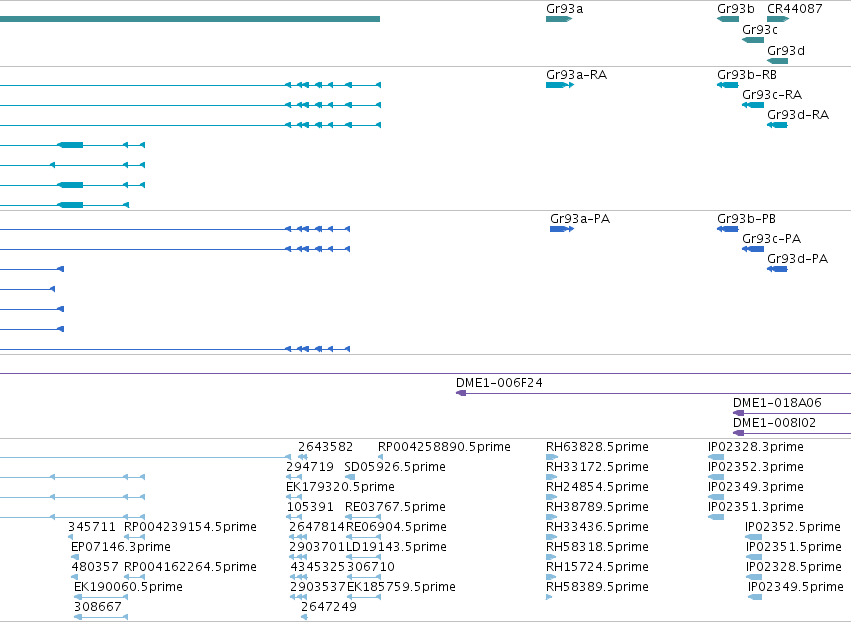The width and height of the screenshot is (851, 622).
Task: Select EST IP02349.3prime
Action: [755, 487]
